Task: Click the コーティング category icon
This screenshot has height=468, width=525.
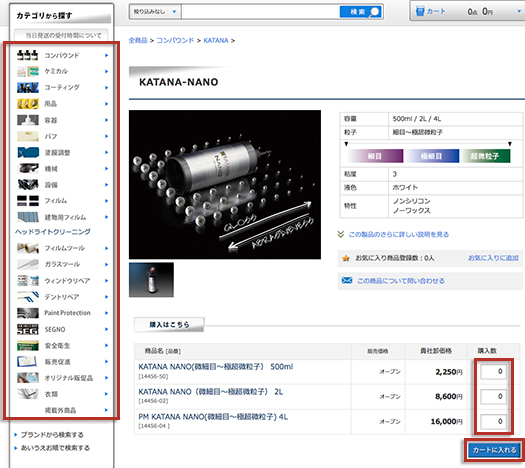Action: [27, 88]
